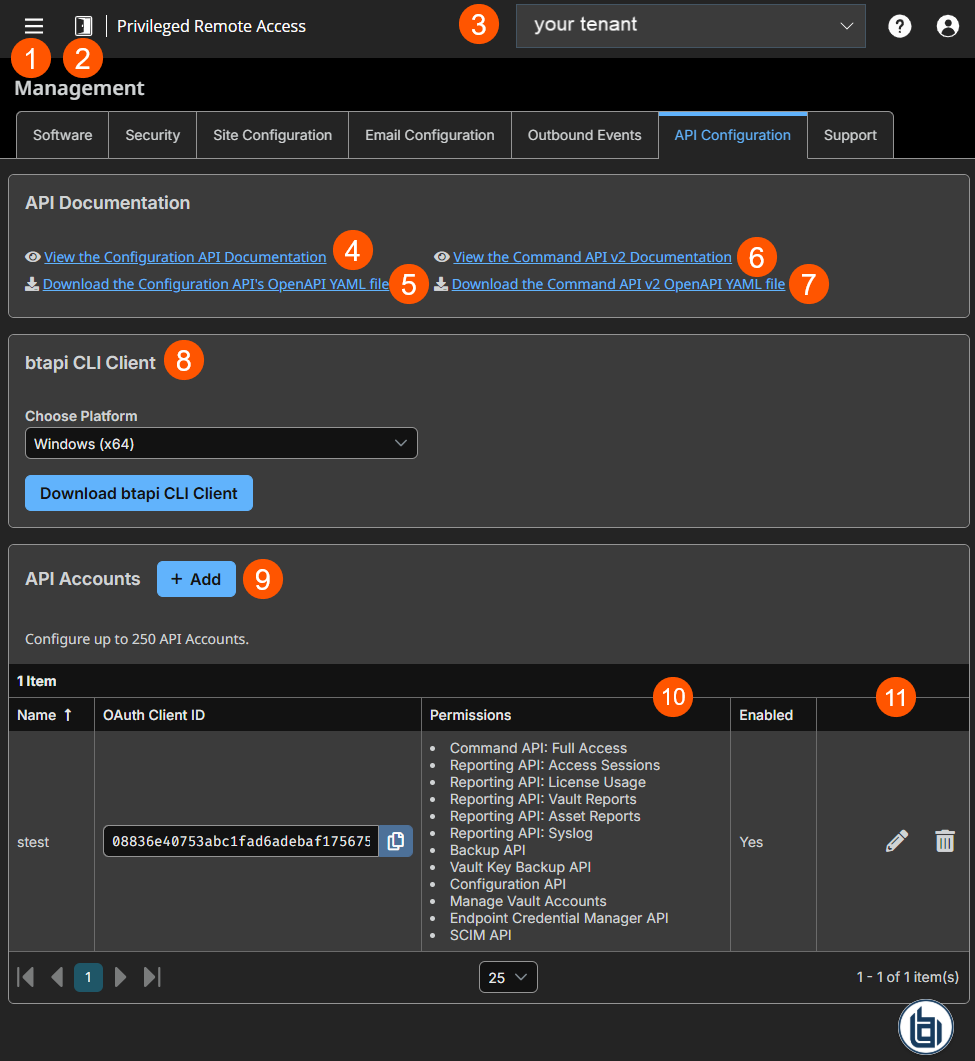Delete the stest API account with trash icon
Viewport: 975px width, 1061px height.
[x=945, y=841]
